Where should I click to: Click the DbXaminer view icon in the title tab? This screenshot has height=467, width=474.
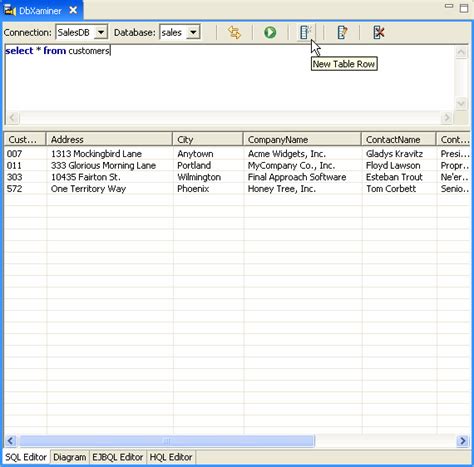pos(10,10)
